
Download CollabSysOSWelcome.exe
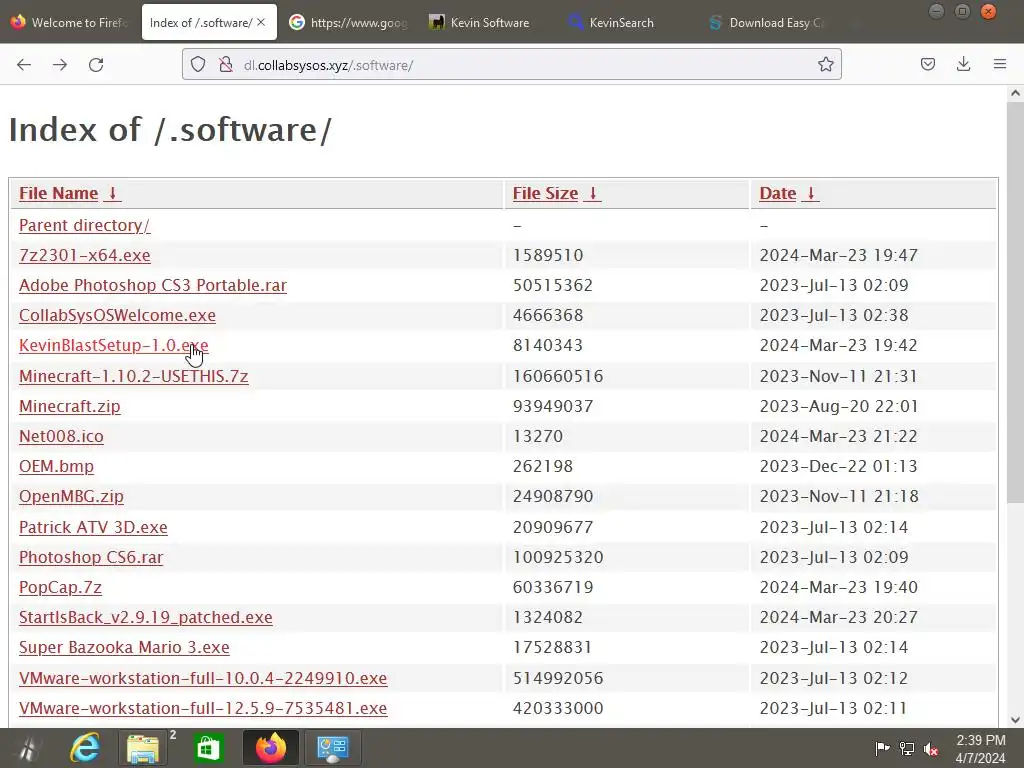tap(118, 315)
